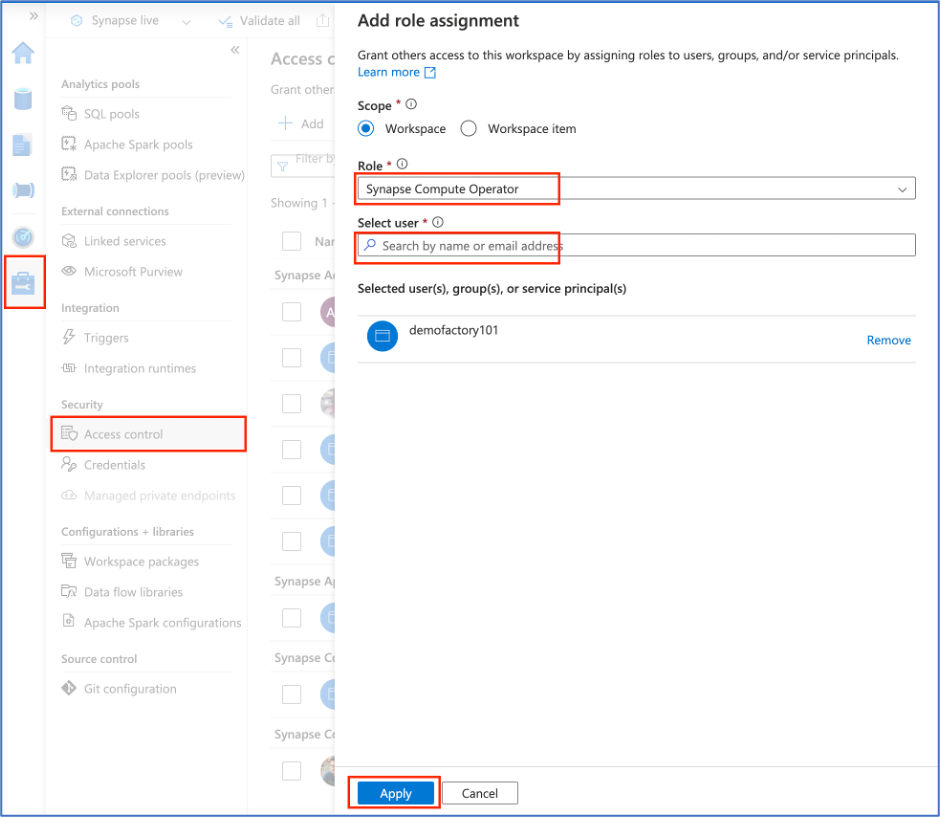The width and height of the screenshot is (940, 818).
Task: Open Integration runtimes
Action: 140,368
